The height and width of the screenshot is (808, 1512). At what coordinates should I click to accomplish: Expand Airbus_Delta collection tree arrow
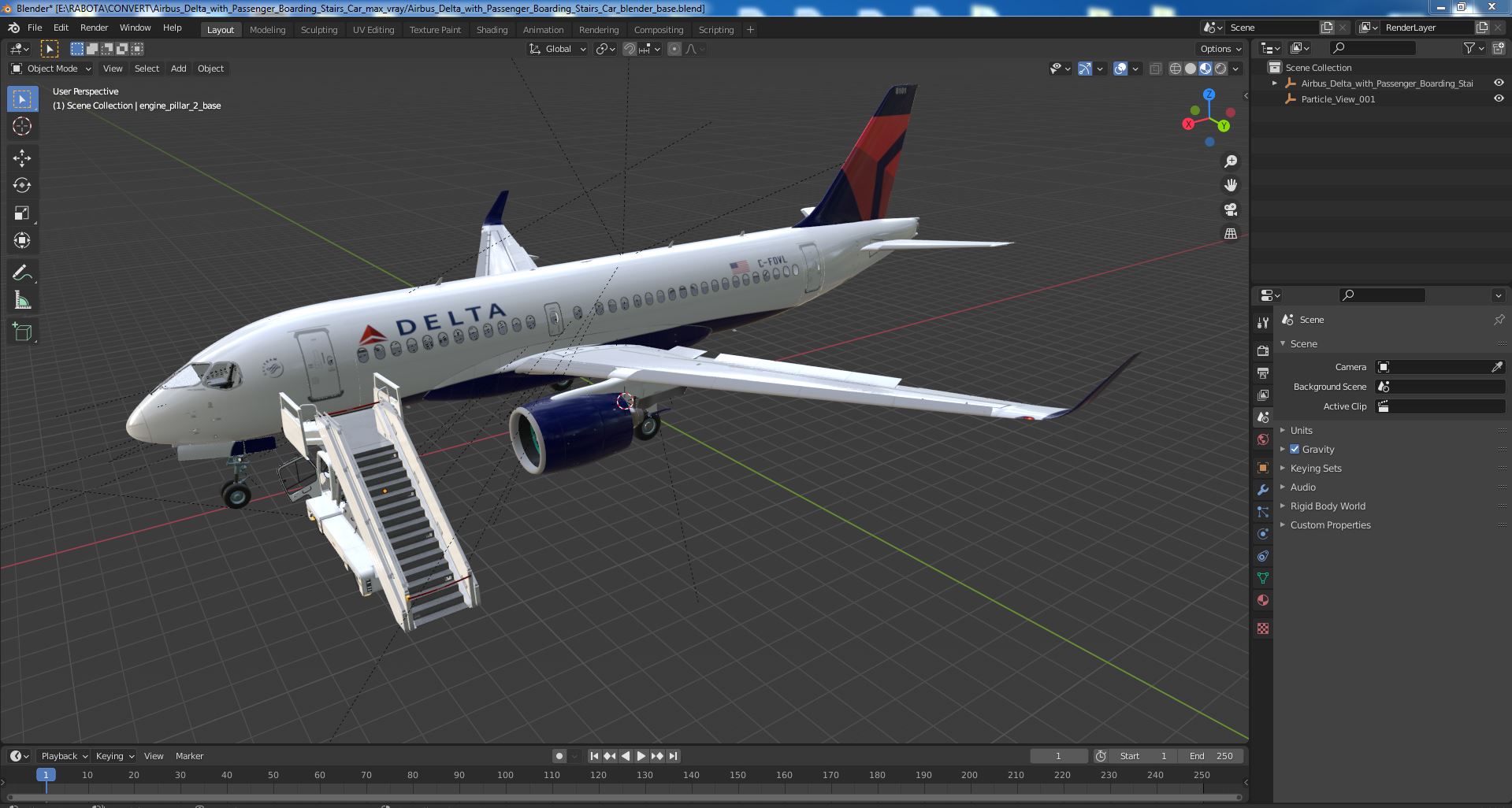coord(1275,83)
